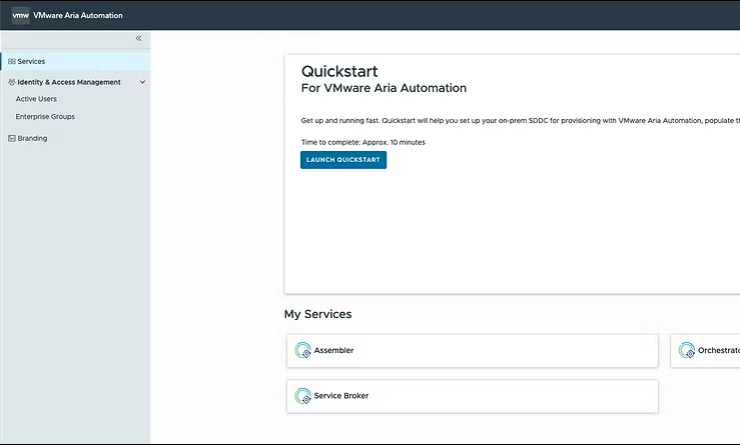Open Services in the sidebar
Image resolution: width=740 pixels, height=445 pixels.
(x=76, y=61)
